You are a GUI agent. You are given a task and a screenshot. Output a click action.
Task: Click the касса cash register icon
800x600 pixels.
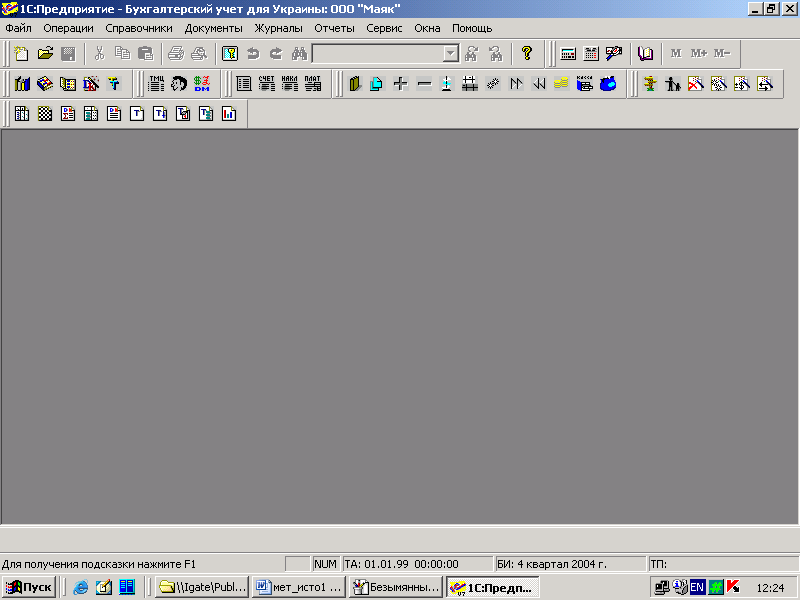tap(584, 84)
